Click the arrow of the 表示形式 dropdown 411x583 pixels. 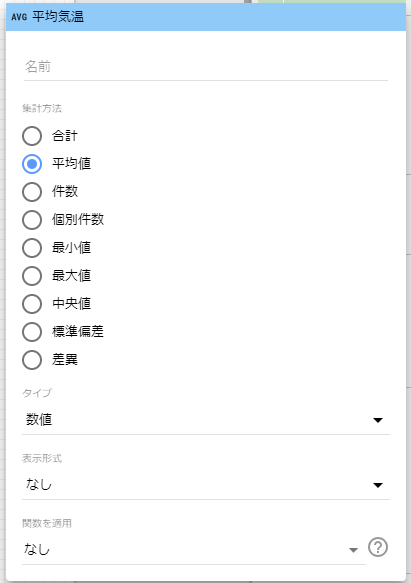click(x=378, y=485)
